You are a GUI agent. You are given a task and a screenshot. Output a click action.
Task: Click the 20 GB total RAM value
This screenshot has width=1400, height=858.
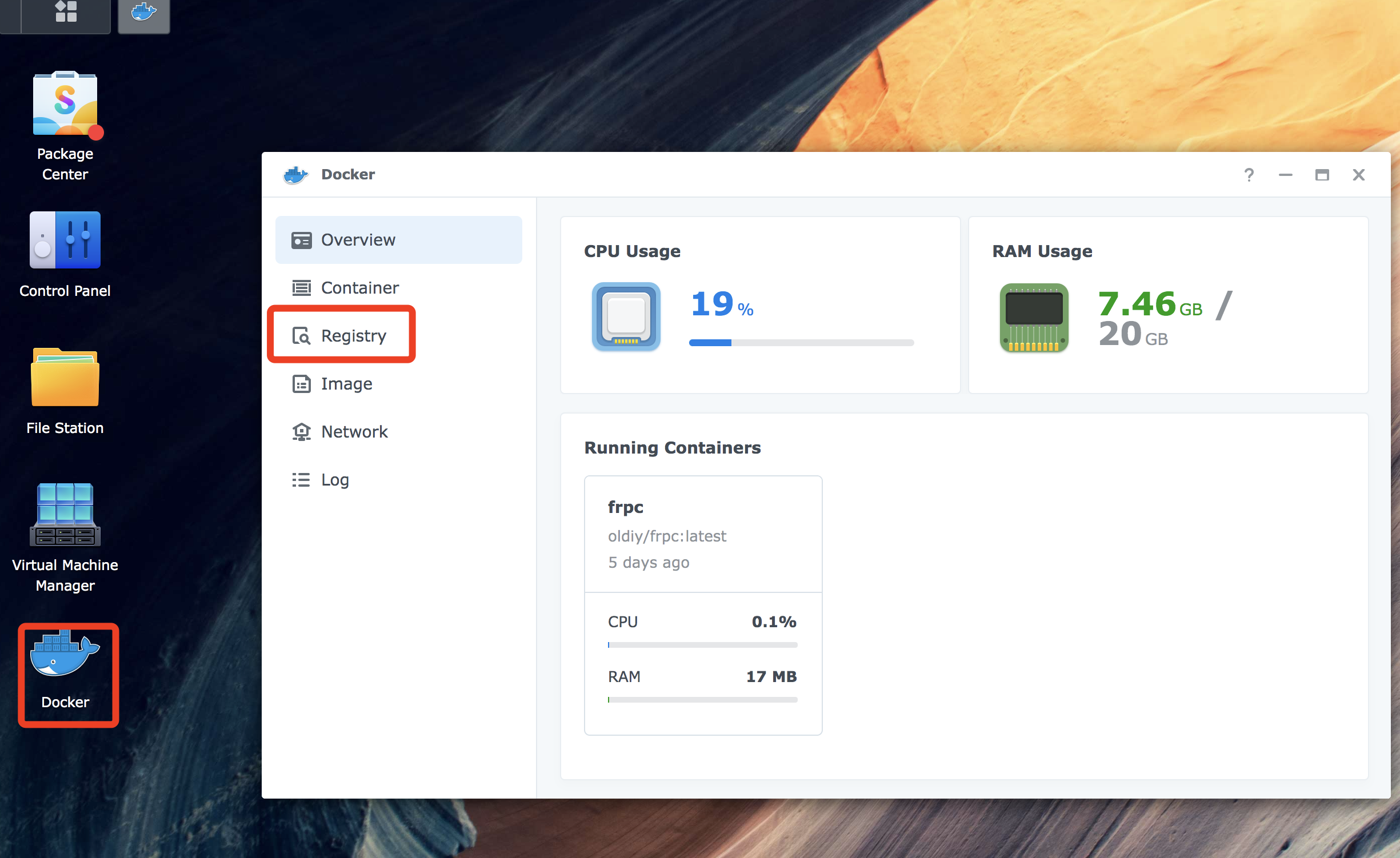point(1133,334)
